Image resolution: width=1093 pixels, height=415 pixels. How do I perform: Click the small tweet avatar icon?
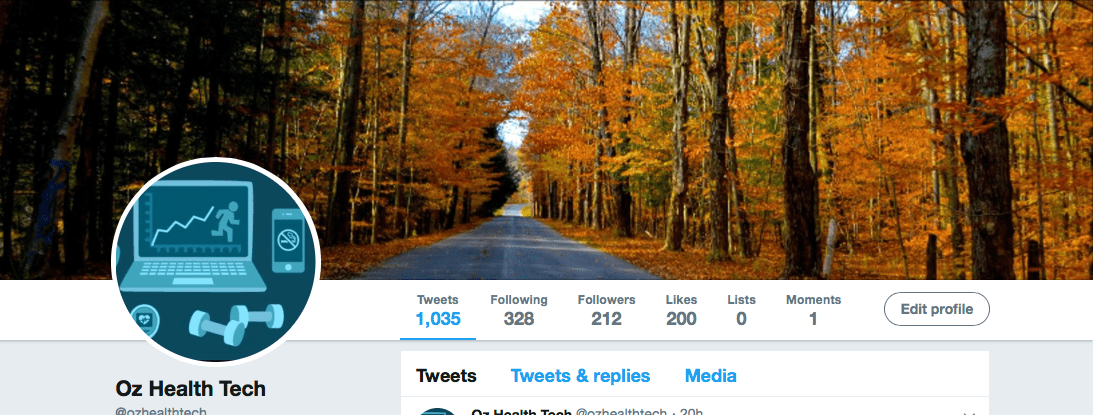(x=438, y=412)
